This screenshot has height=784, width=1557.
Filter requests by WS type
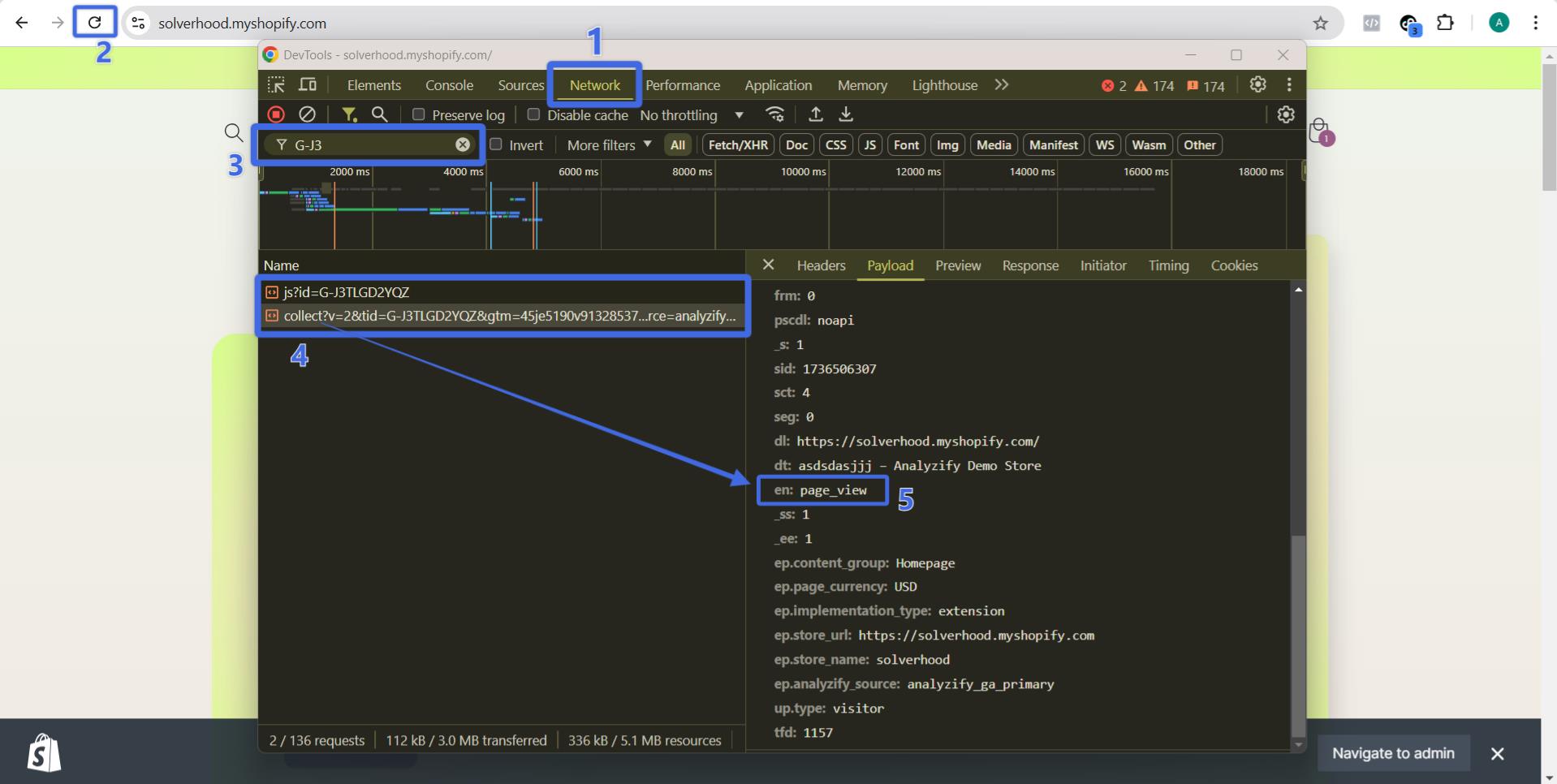point(1105,144)
